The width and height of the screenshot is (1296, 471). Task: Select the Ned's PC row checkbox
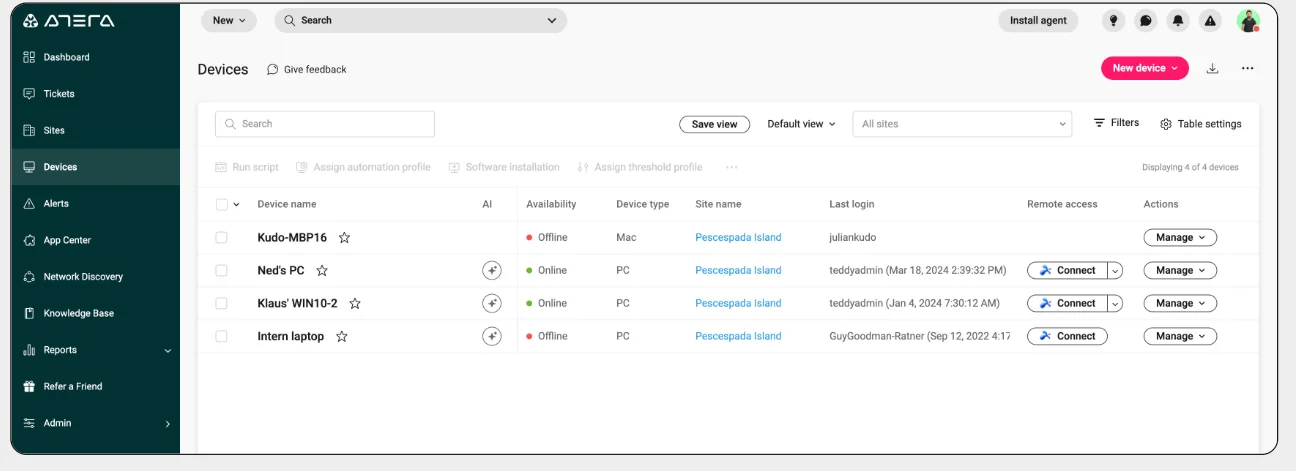click(x=222, y=271)
